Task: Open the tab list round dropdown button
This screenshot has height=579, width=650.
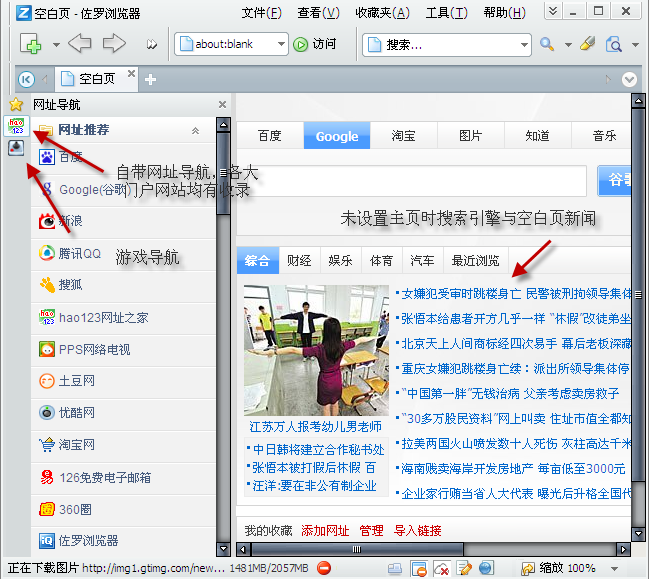Action: (629, 79)
